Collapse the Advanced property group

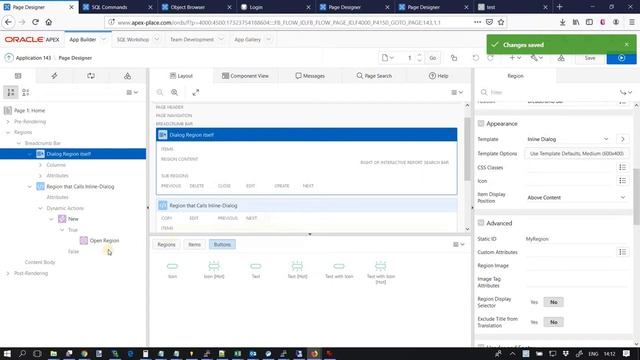click(x=481, y=223)
